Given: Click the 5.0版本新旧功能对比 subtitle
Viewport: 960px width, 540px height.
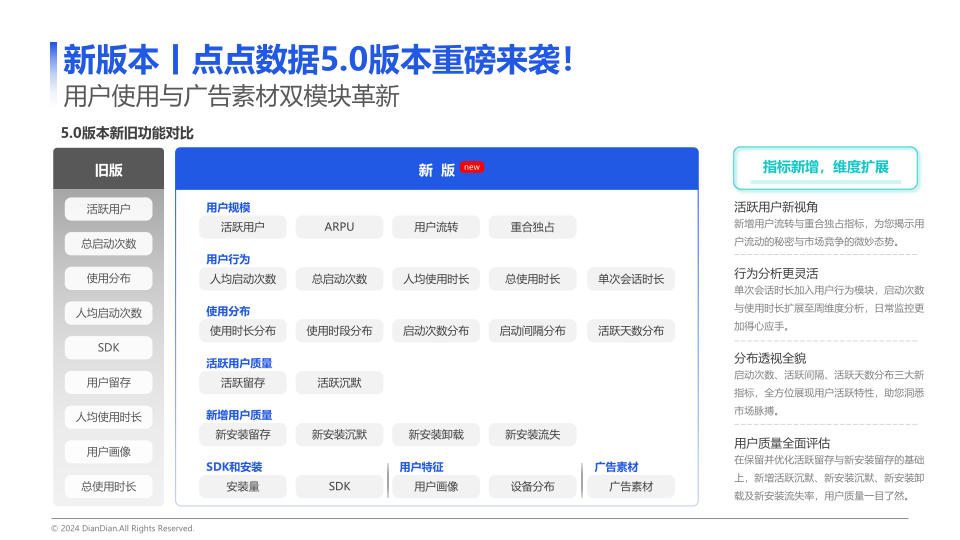Looking at the screenshot, I should (x=127, y=133).
